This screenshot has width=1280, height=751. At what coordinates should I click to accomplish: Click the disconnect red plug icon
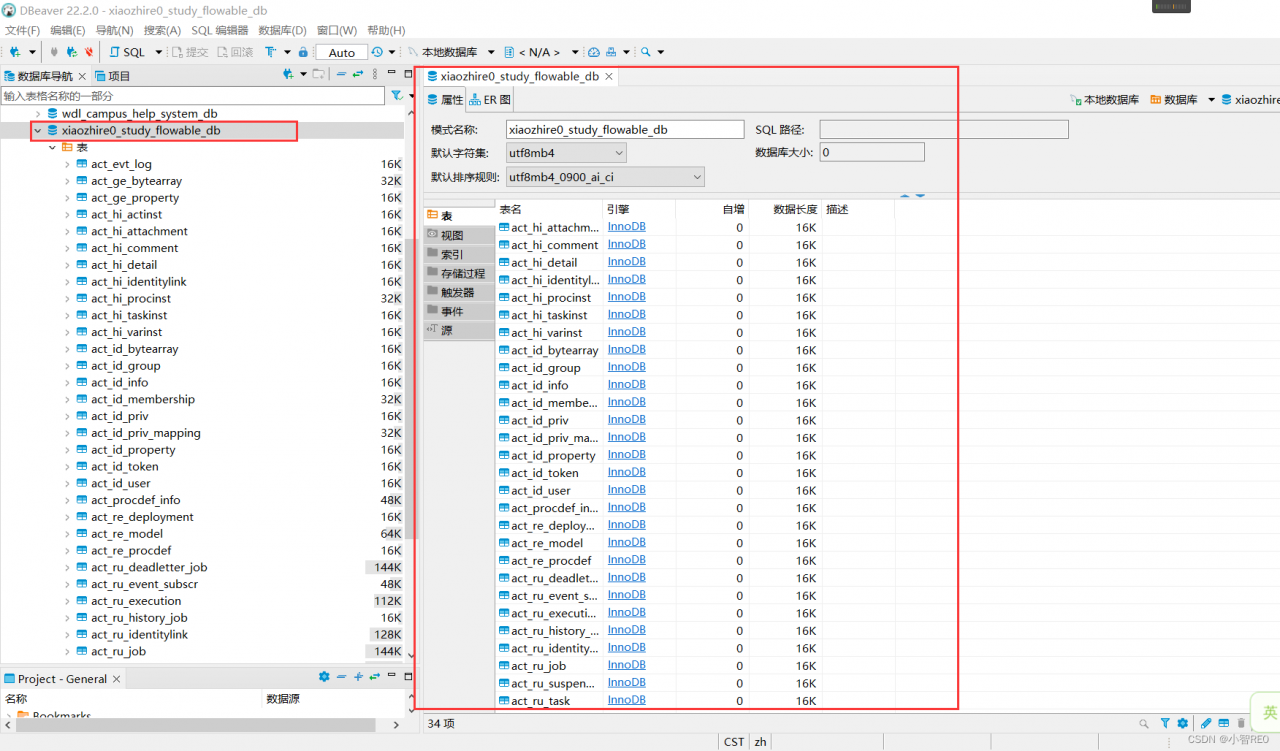tap(89, 52)
